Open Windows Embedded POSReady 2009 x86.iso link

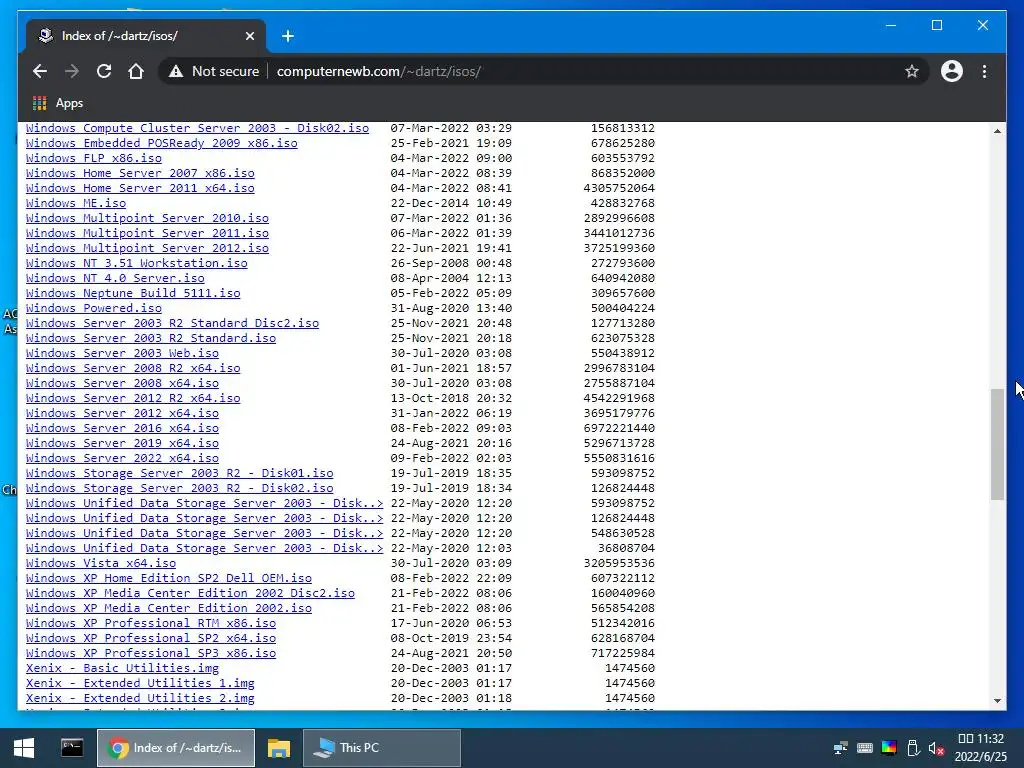point(161,143)
